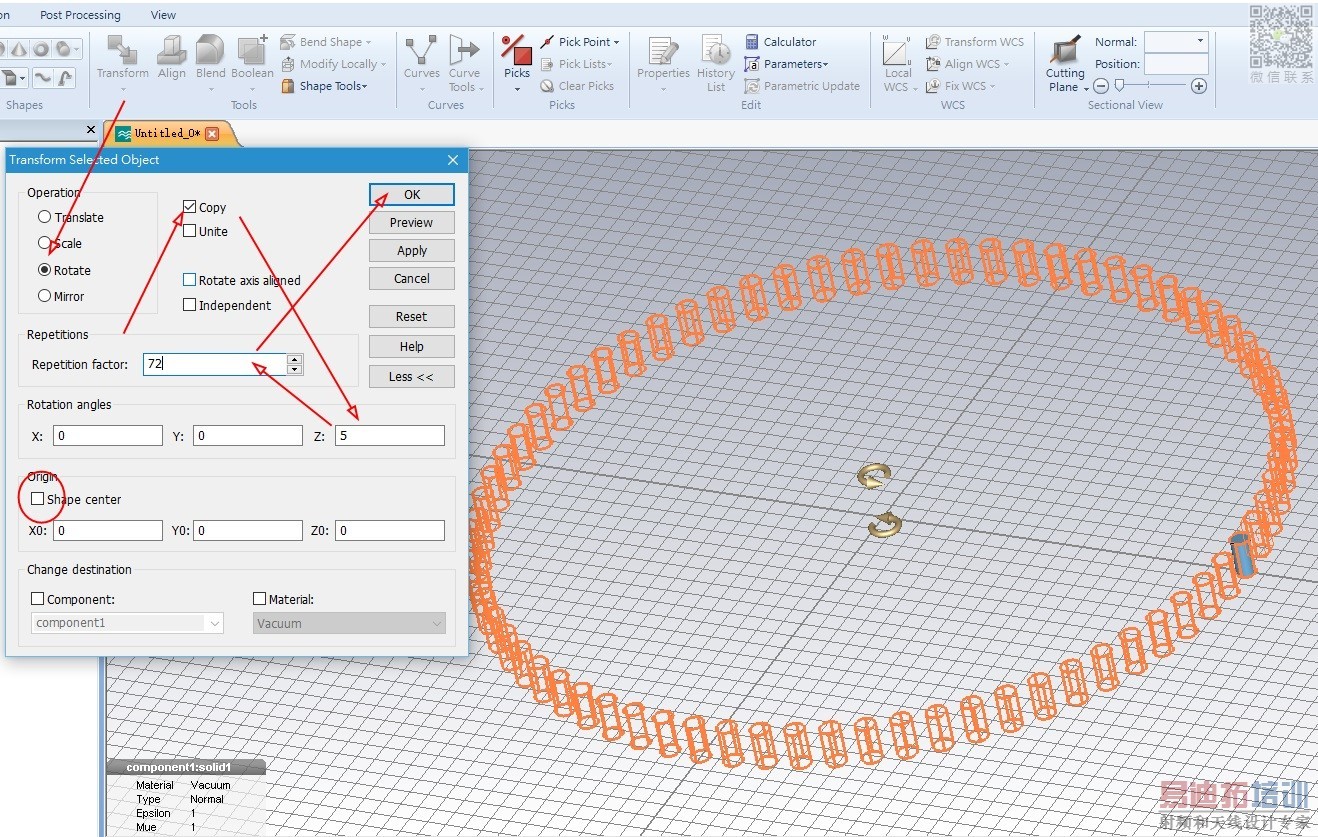Screen dimensions: 1318x837
Task: Enable Rotate axis aligned
Action: point(190,280)
